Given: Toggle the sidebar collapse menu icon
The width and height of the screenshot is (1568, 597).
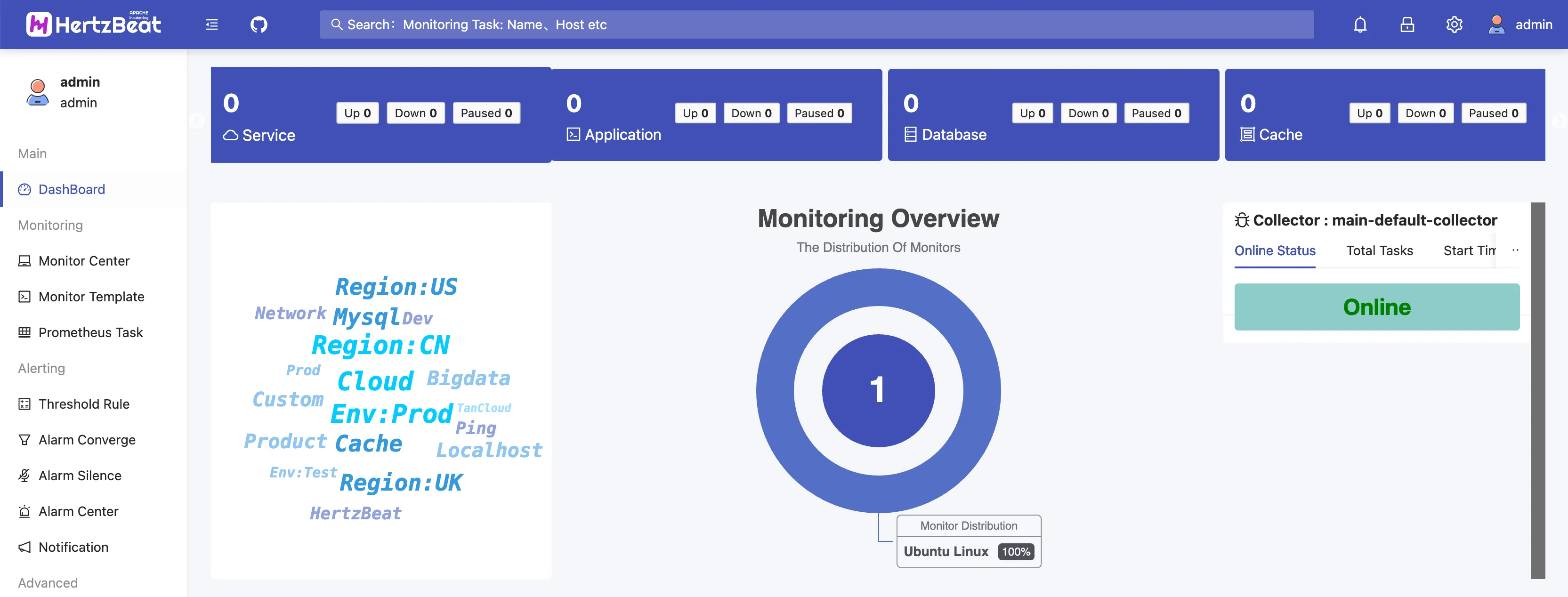Looking at the screenshot, I should point(212,25).
